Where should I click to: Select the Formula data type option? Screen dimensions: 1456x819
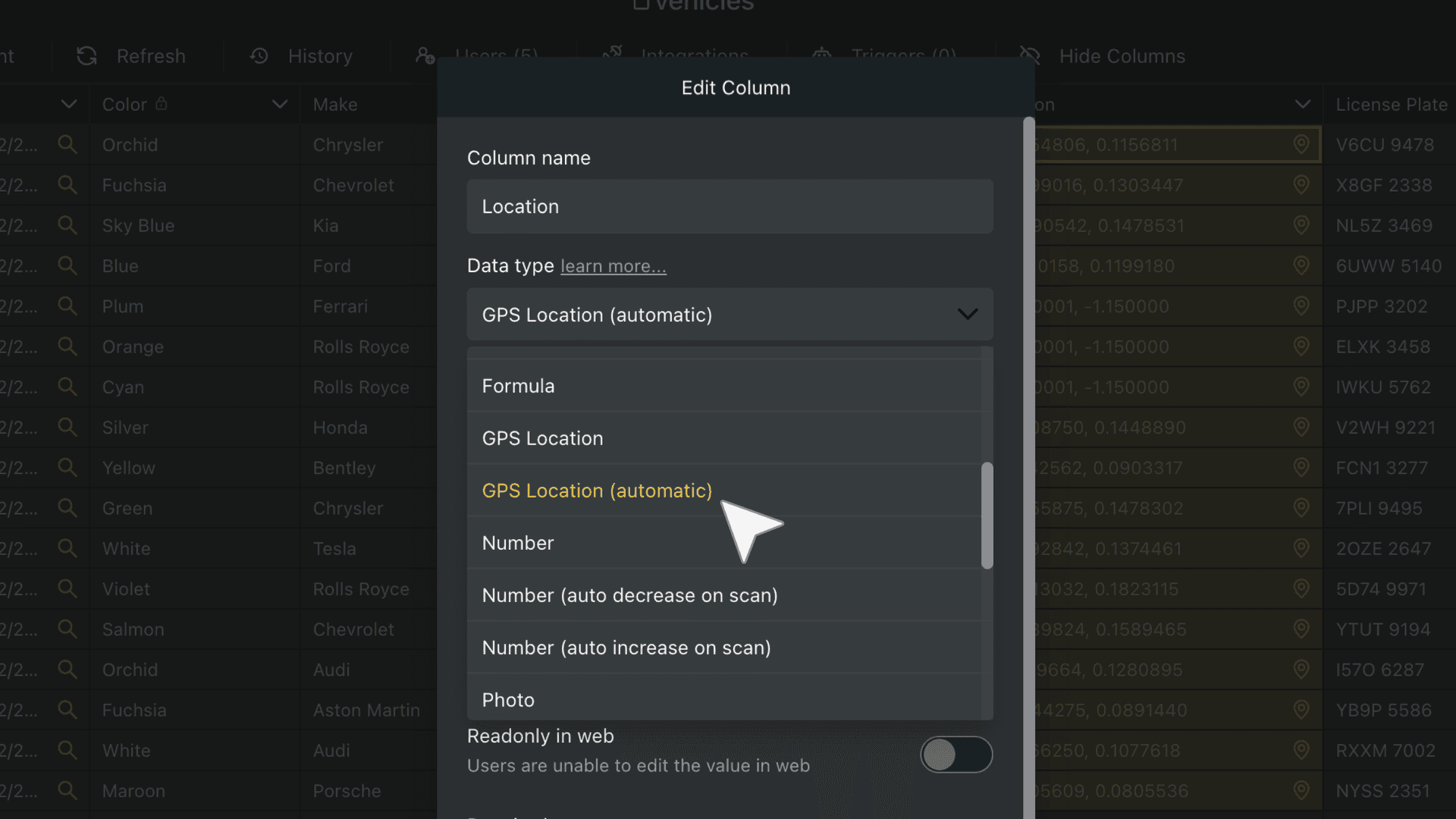coord(518,385)
